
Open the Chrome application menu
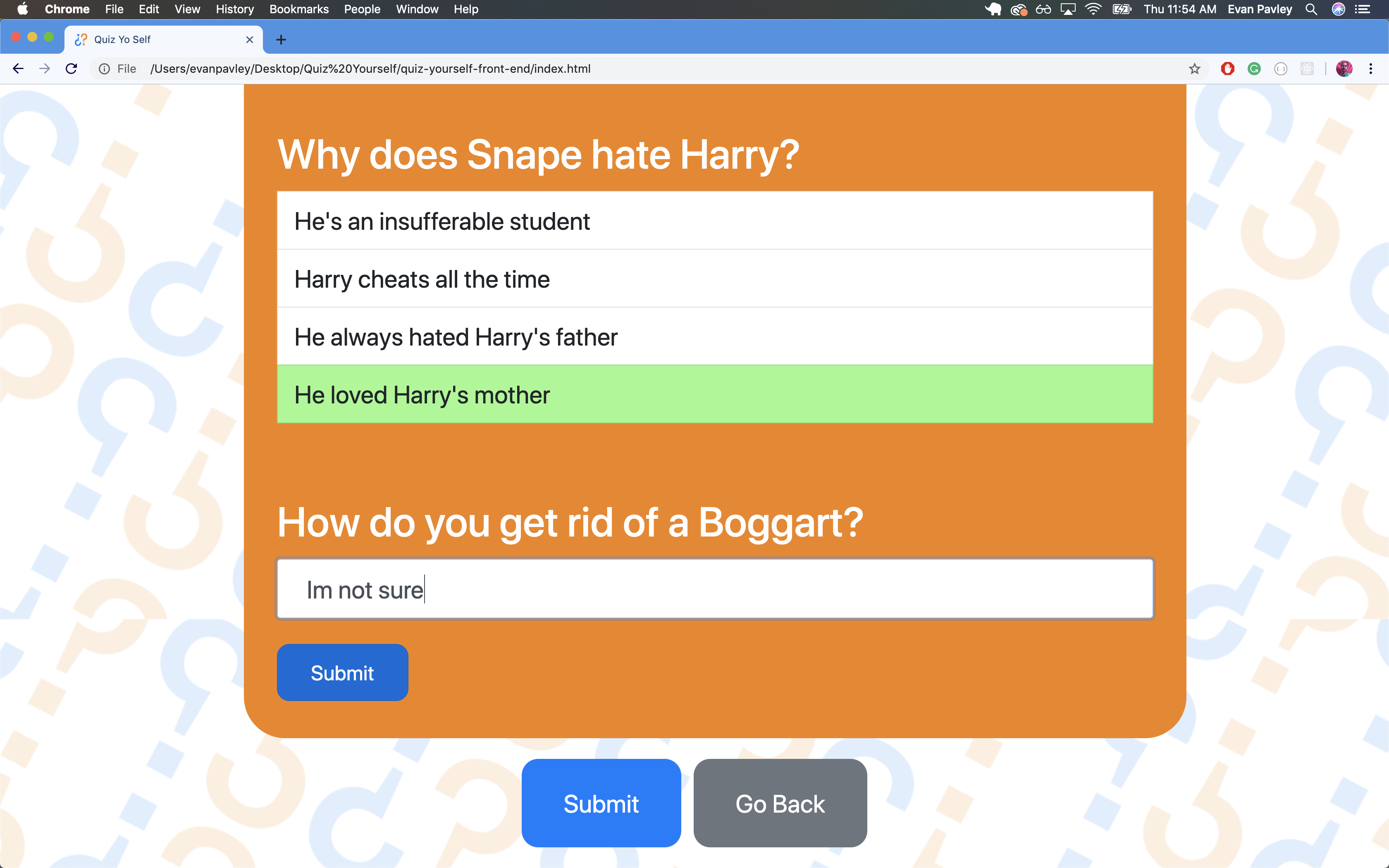67,9
